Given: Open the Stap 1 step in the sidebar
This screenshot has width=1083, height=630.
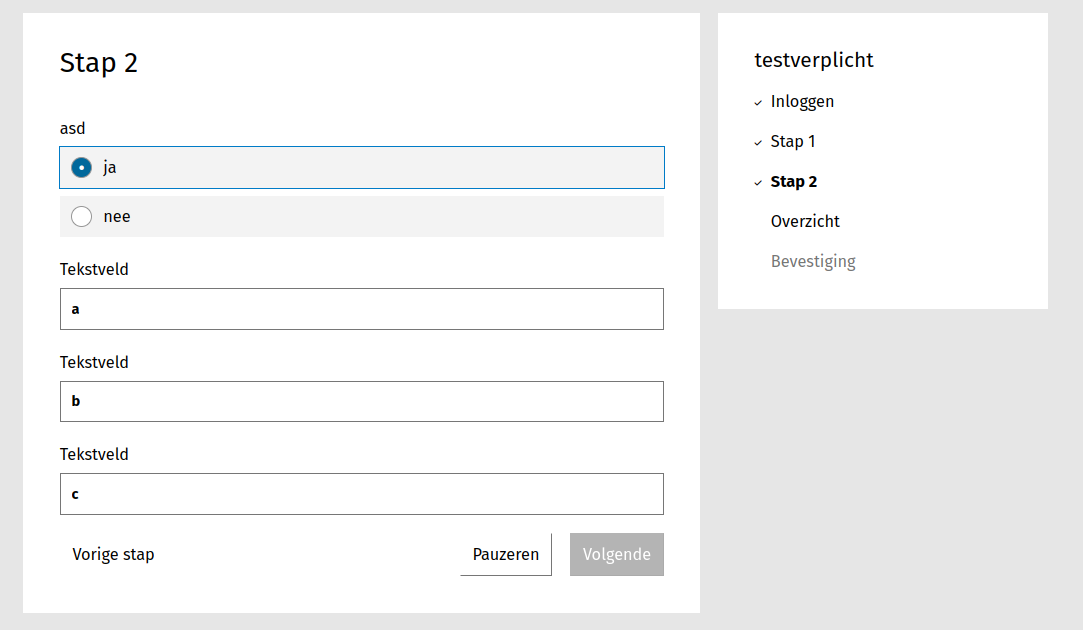Looking at the screenshot, I should point(792,141).
